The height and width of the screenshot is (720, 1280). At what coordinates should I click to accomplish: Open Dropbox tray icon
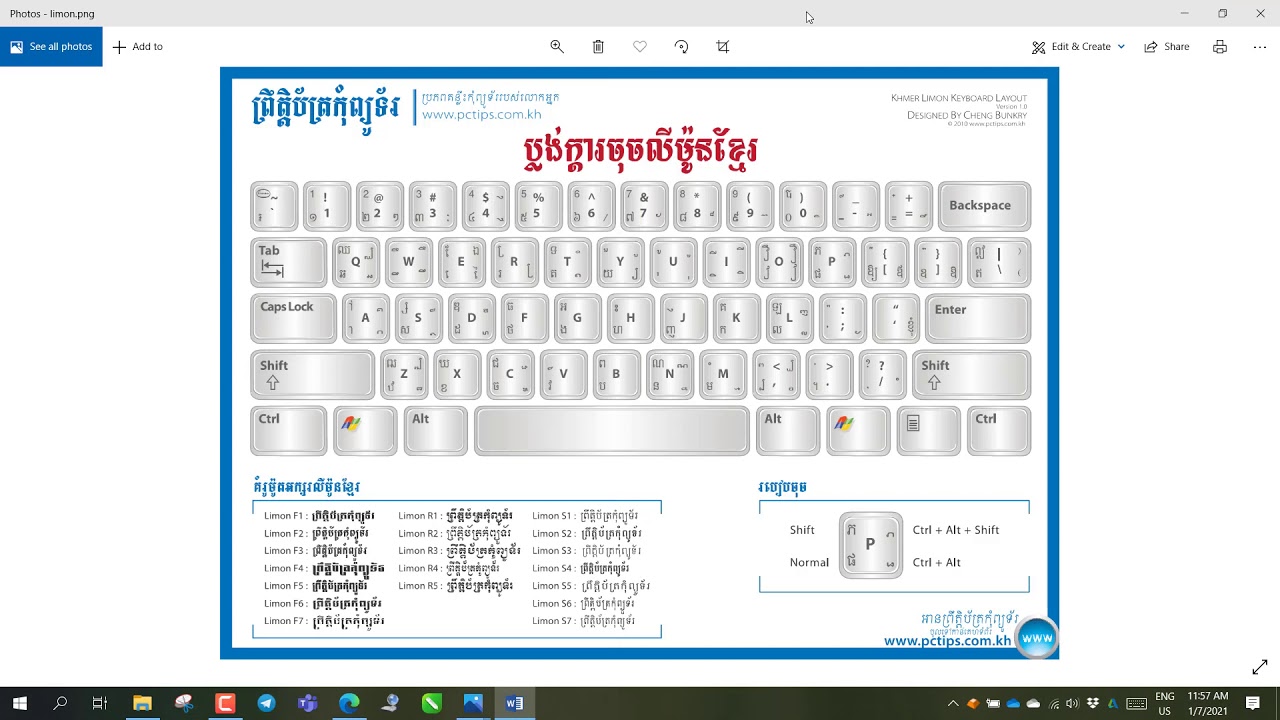(x=1093, y=703)
